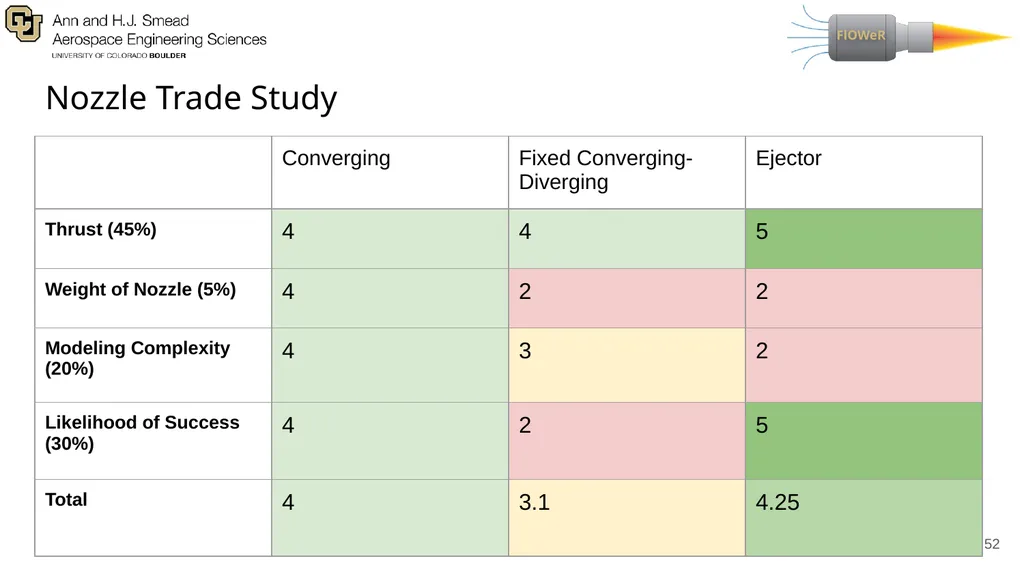Select the Thrust (45%) row label

pyautogui.click(x=101, y=230)
